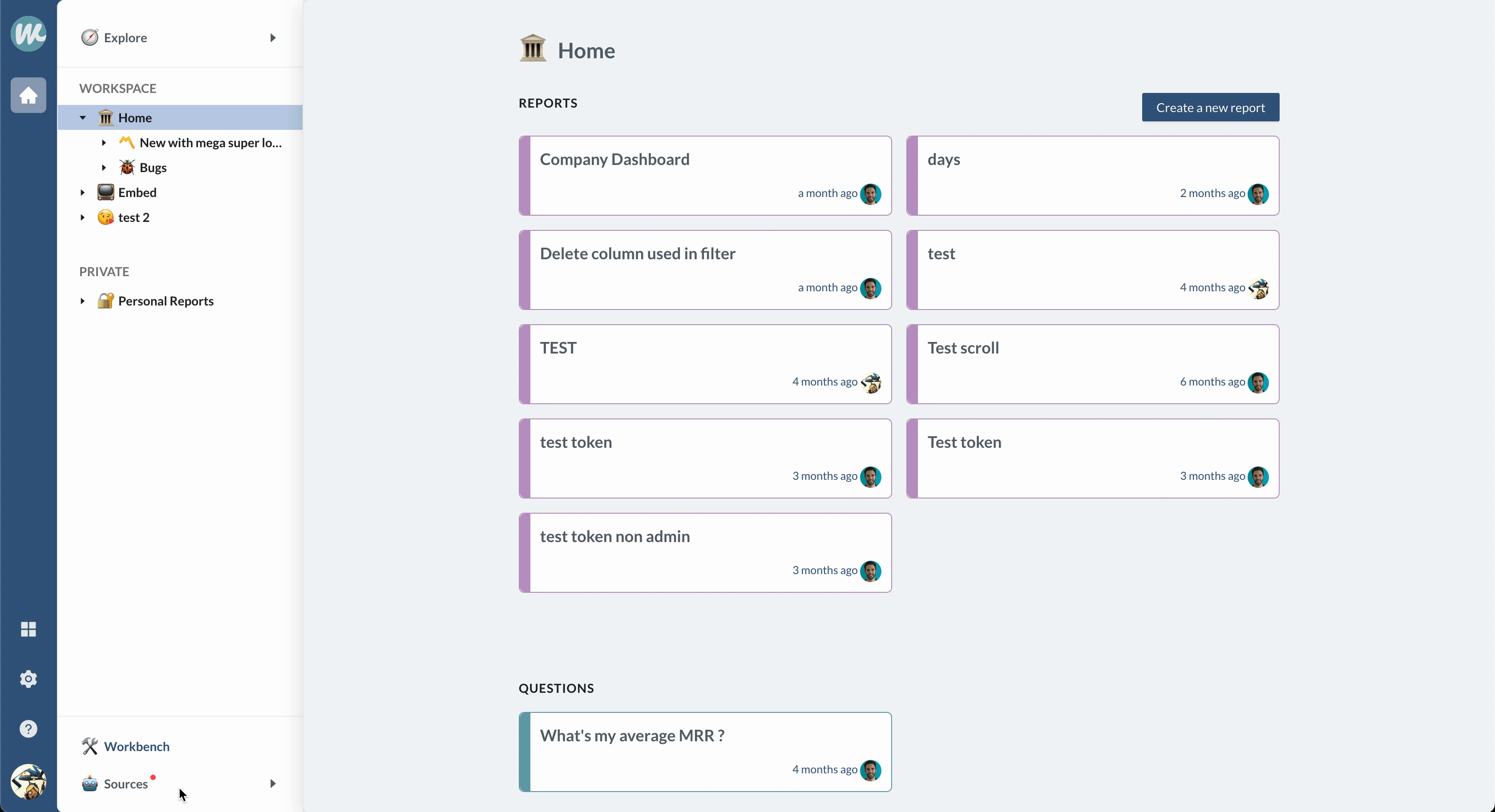Open settings gear icon
The image size is (1495, 812).
(x=28, y=679)
